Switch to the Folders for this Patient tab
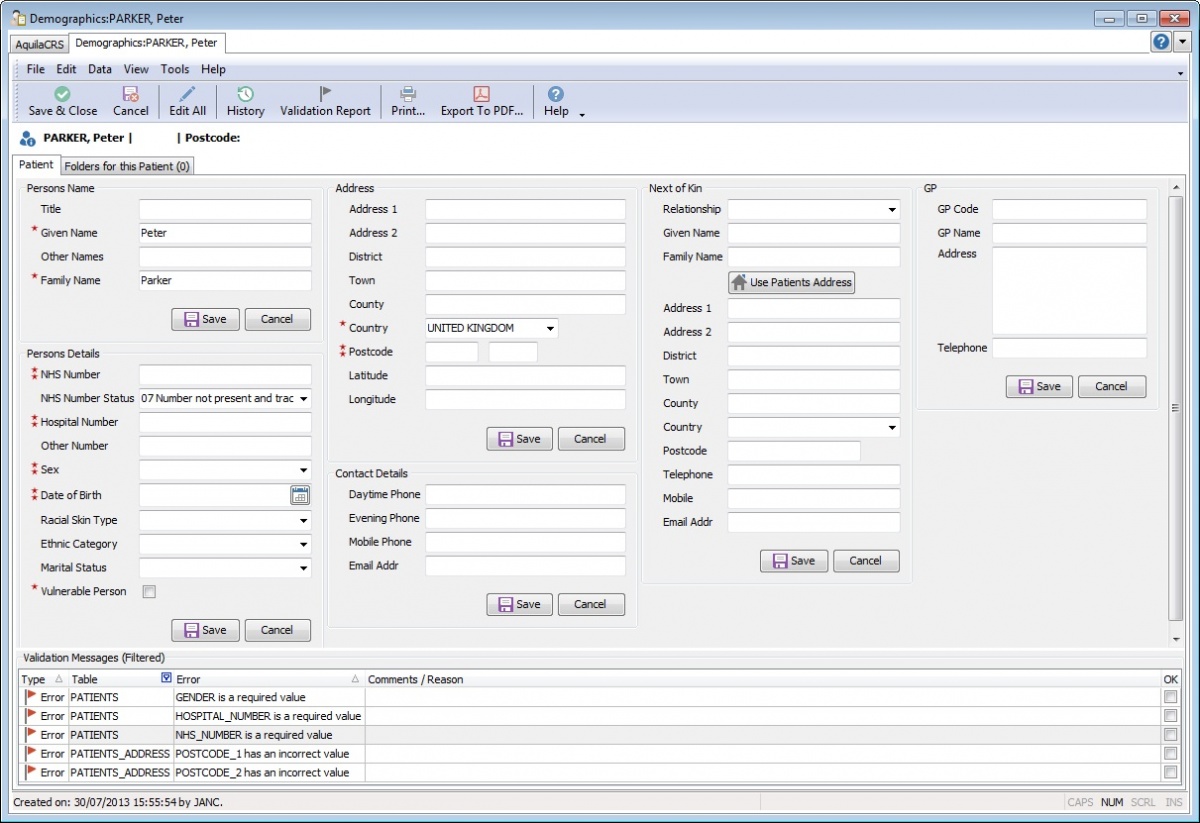1200x823 pixels. (x=126, y=165)
